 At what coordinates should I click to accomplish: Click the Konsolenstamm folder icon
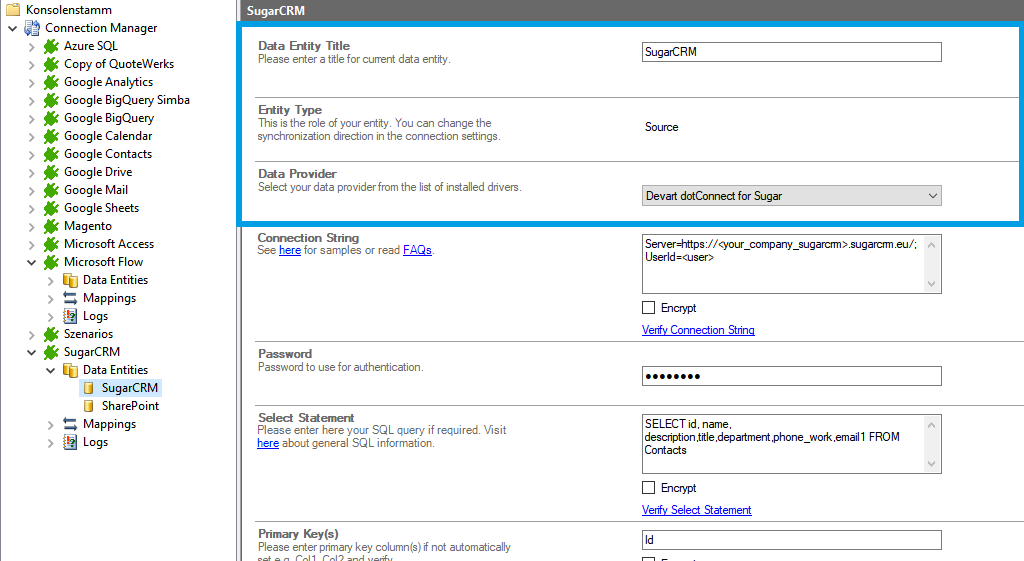click(13, 10)
